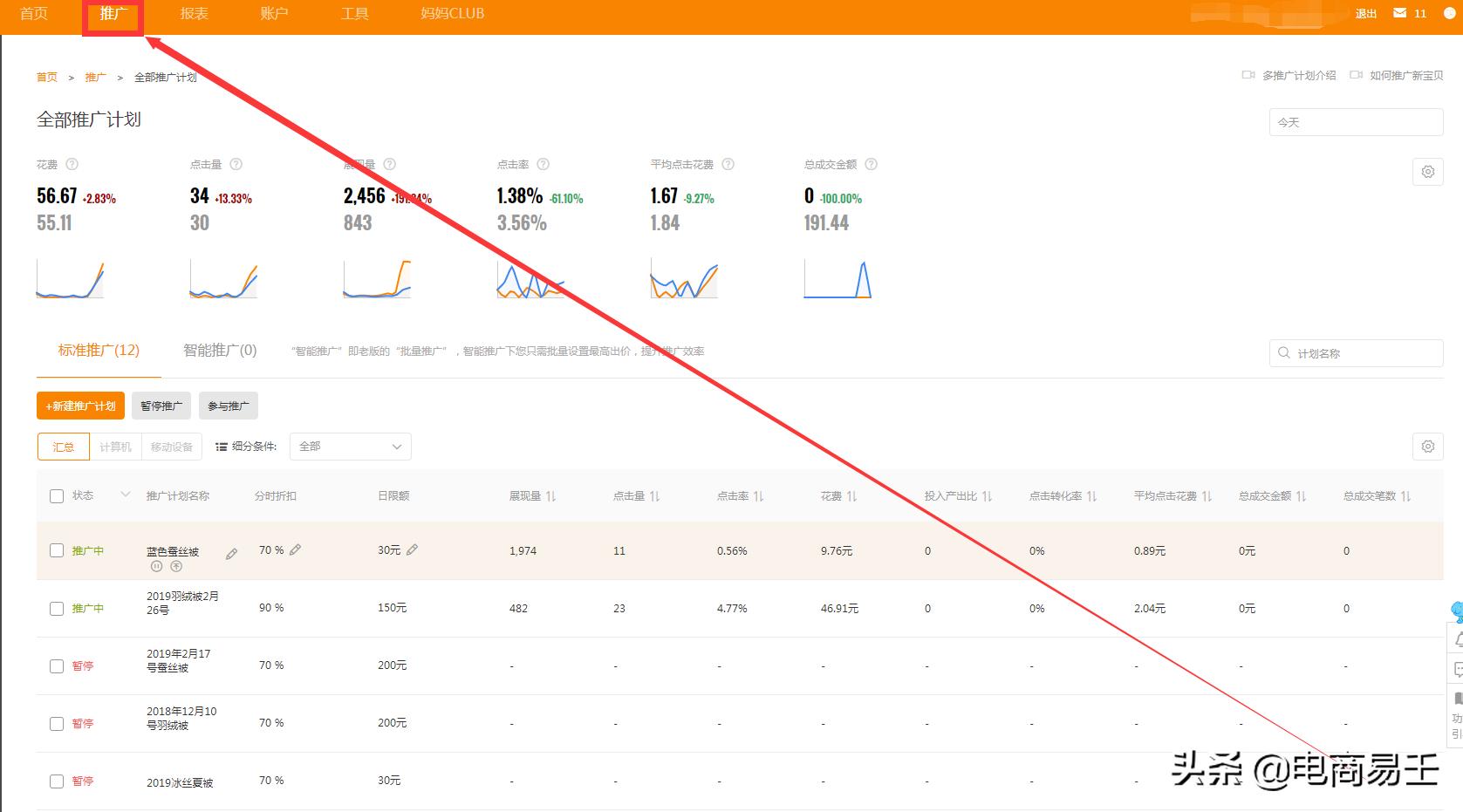Click the 暂停推广 button
The width and height of the screenshot is (1463, 812).
[x=161, y=406]
